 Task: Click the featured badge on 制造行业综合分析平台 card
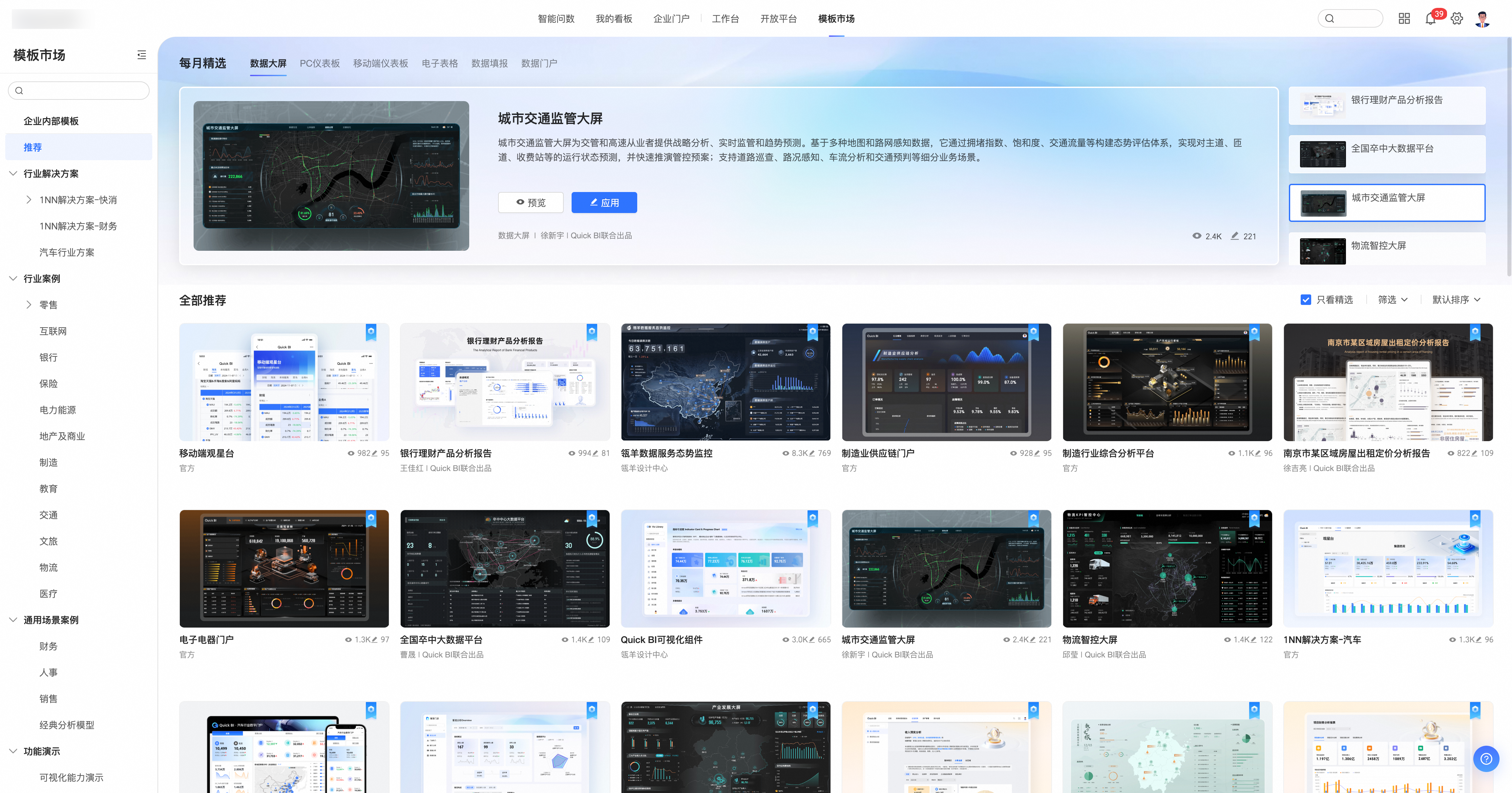(1254, 332)
